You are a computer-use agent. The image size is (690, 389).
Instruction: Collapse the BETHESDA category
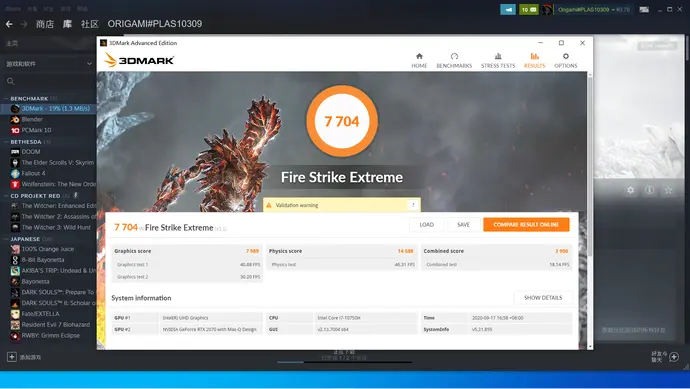tap(7, 142)
